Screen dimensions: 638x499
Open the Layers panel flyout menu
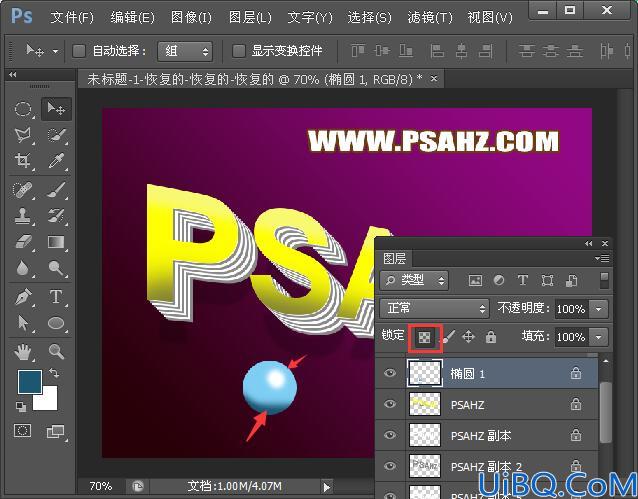pos(602,258)
